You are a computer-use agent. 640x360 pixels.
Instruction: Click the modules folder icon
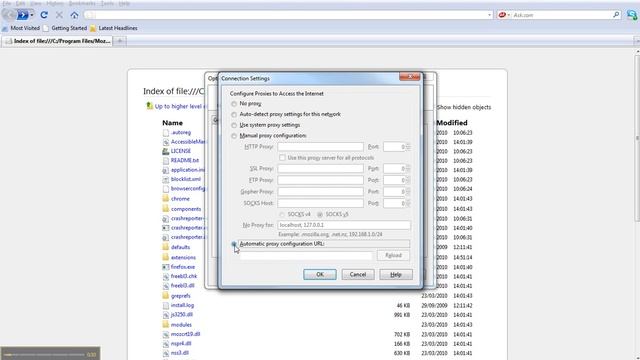pos(165,324)
